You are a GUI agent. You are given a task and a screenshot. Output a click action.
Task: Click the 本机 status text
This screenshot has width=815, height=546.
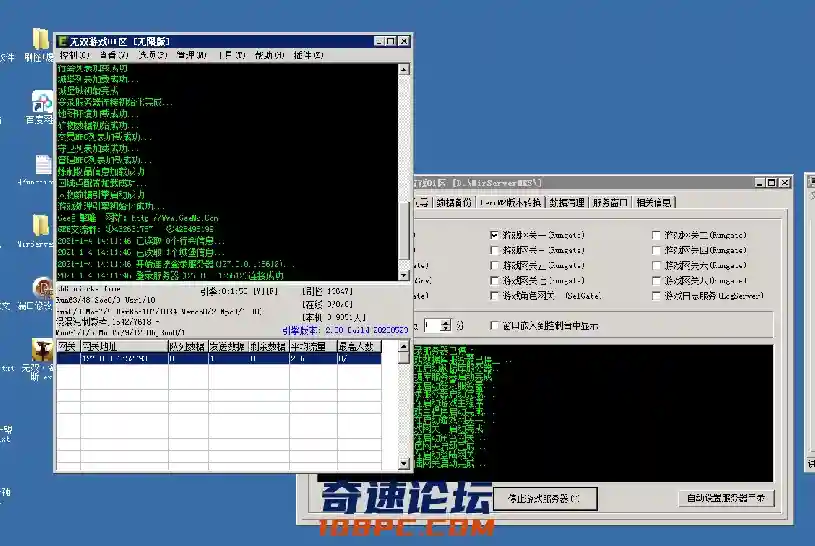tap(334, 317)
